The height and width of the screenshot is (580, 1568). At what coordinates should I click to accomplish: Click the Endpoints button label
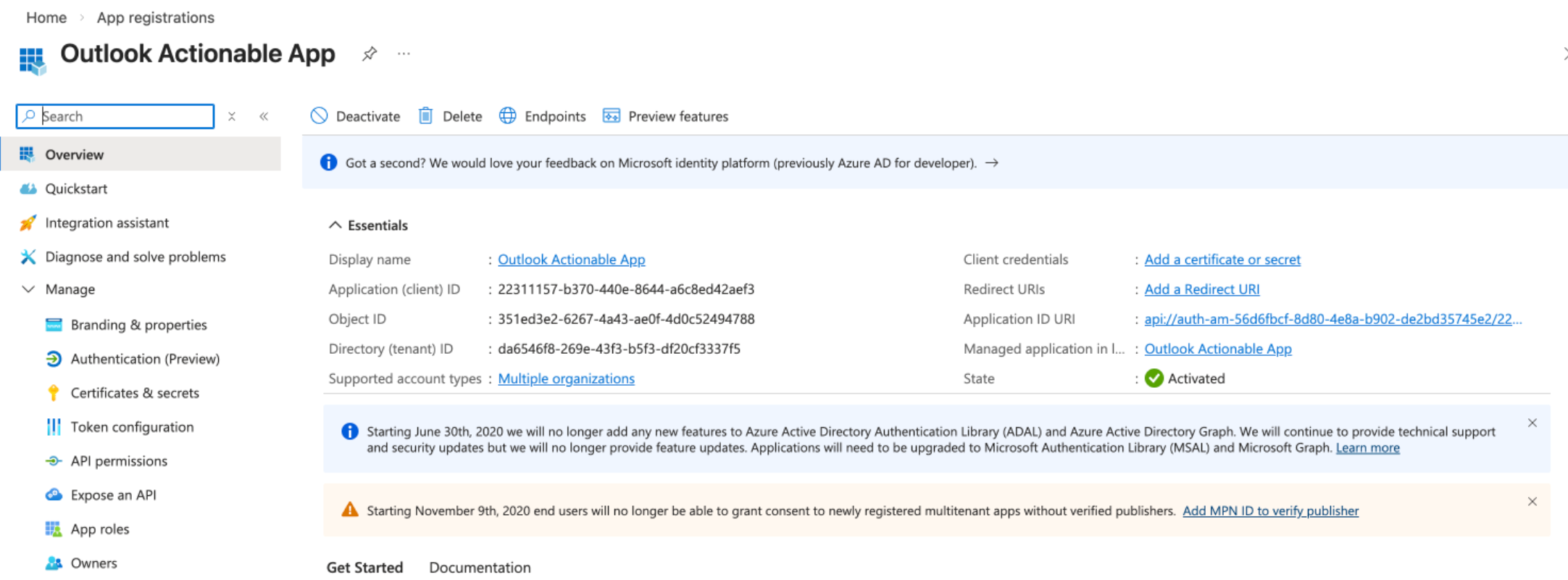[x=555, y=116]
